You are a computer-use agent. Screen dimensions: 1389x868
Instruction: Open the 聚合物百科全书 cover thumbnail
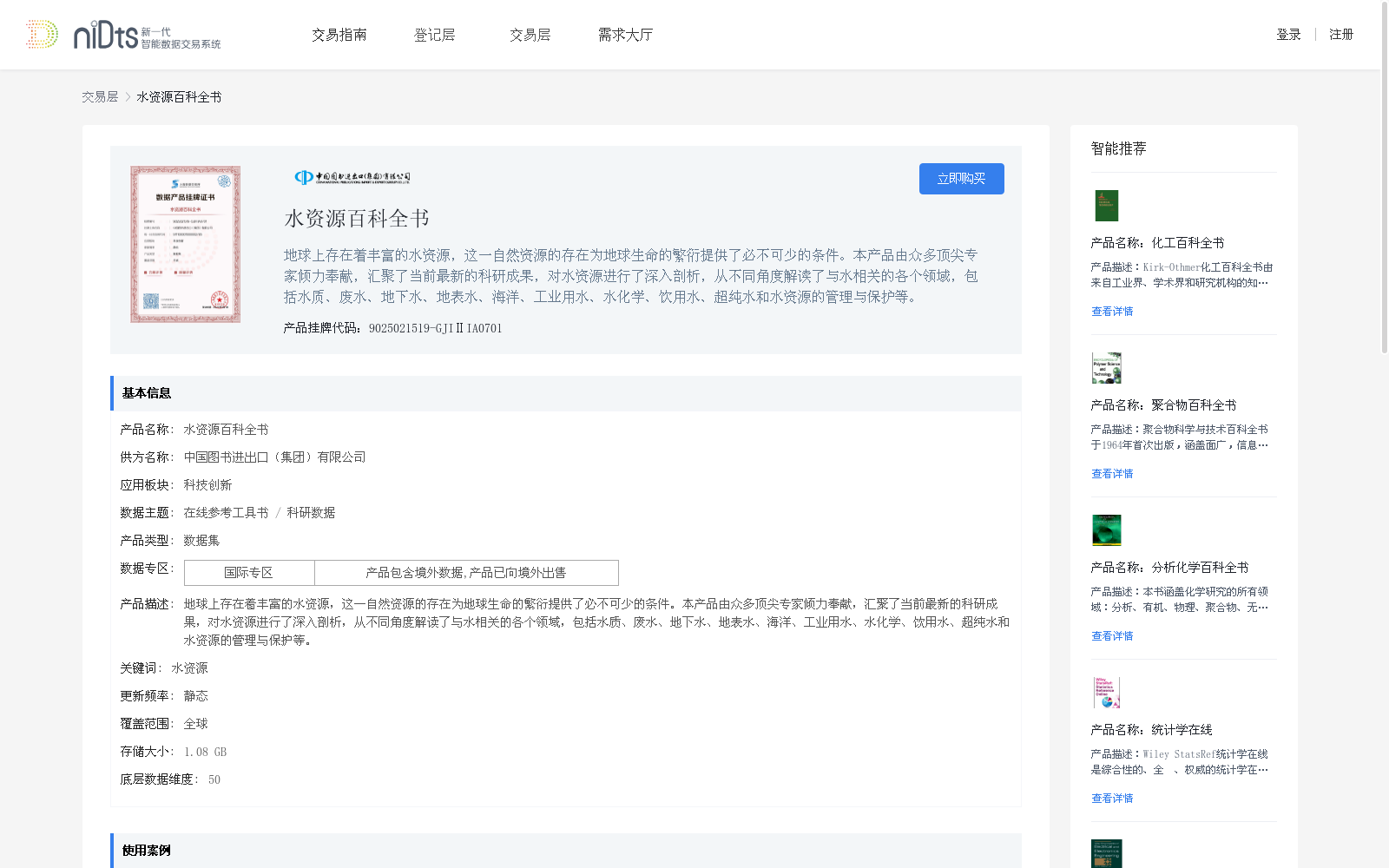(1107, 368)
